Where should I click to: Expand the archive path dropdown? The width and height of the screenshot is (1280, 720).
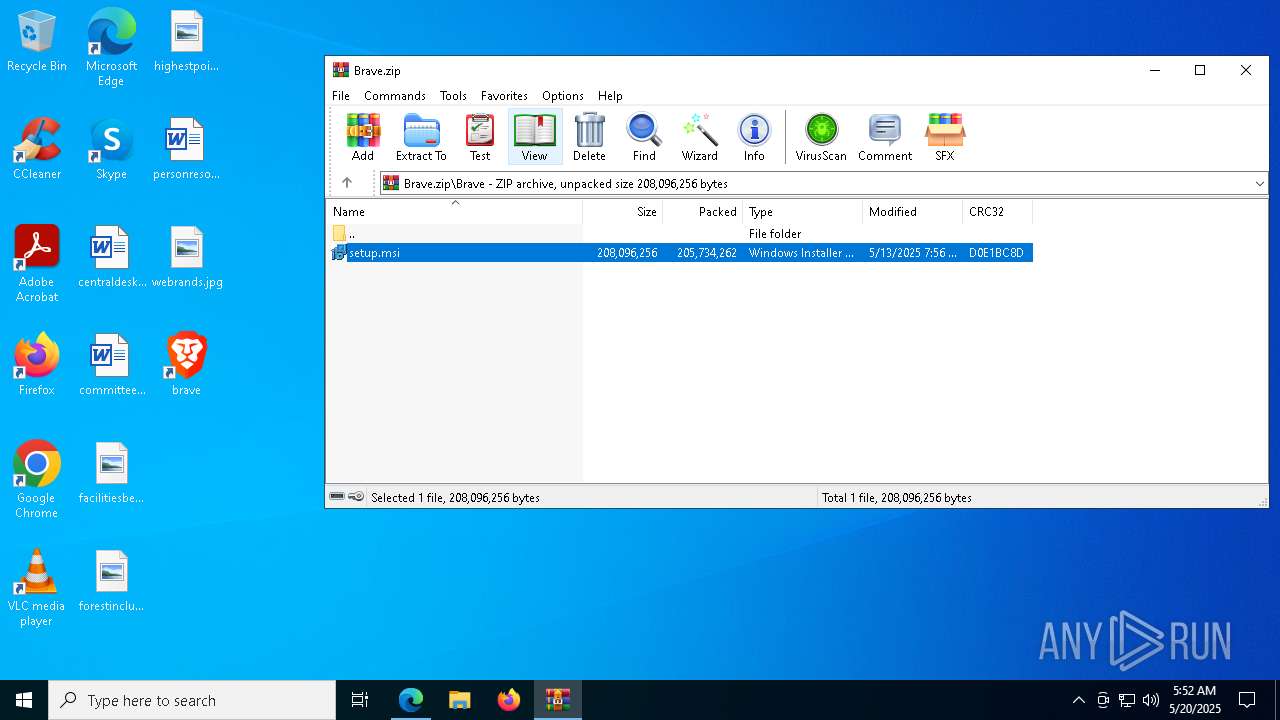pos(1259,184)
